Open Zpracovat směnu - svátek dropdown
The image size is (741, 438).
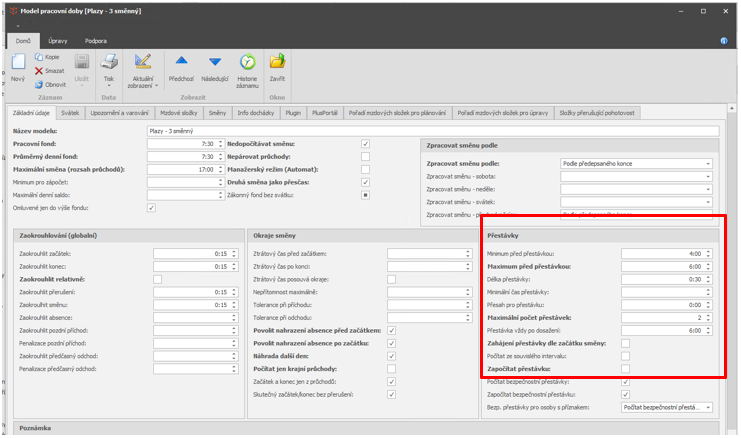[x=708, y=202]
